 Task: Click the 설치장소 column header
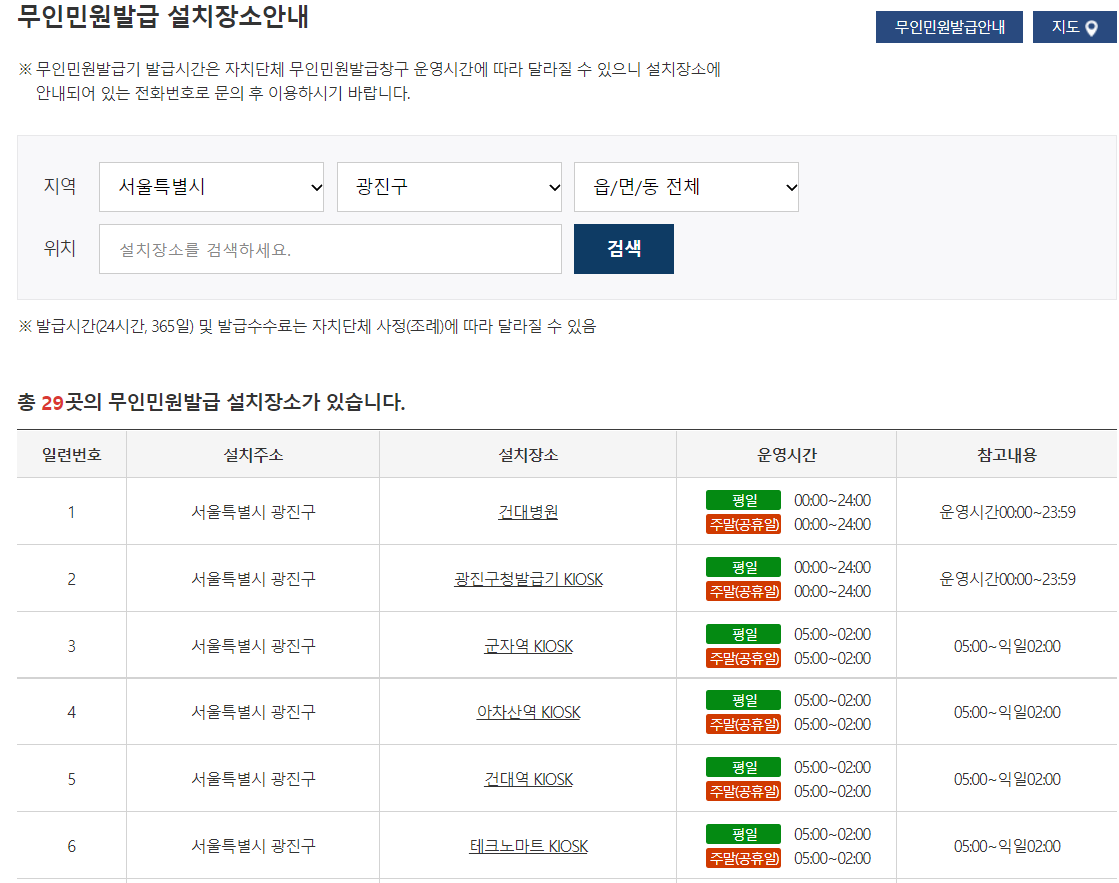coord(526,453)
